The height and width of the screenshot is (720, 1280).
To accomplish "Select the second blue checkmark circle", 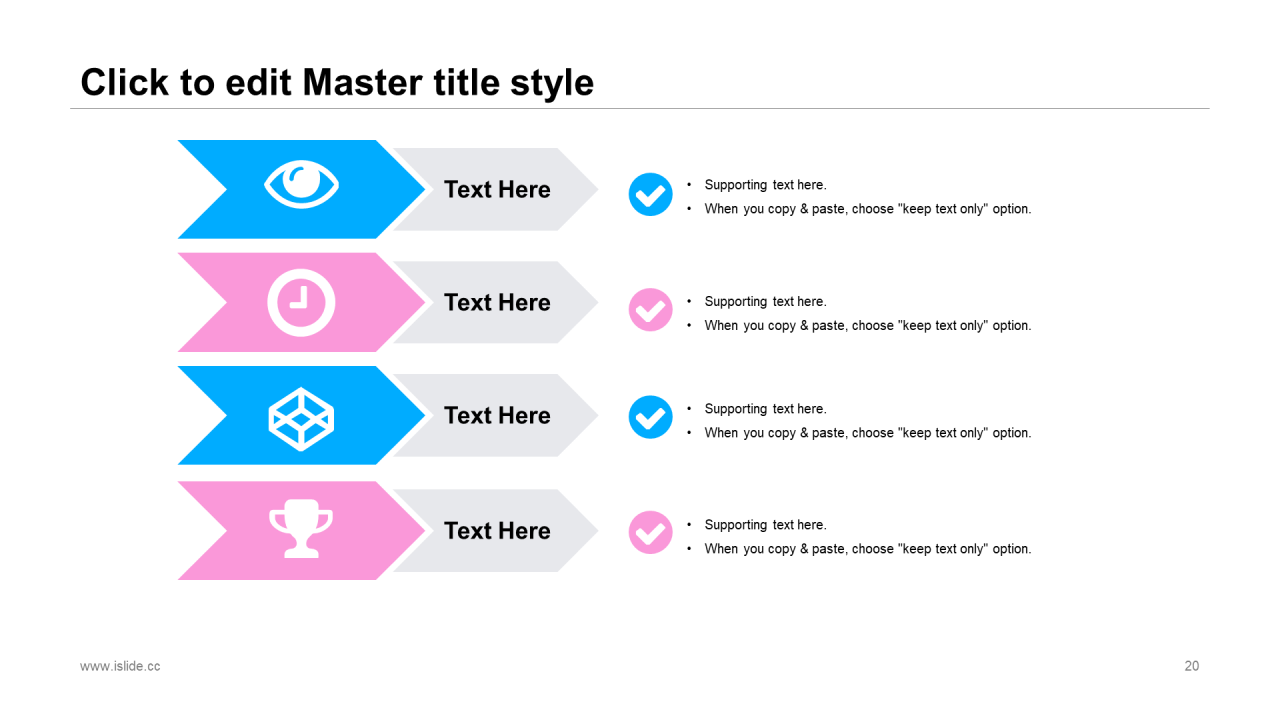I will tap(650, 417).
